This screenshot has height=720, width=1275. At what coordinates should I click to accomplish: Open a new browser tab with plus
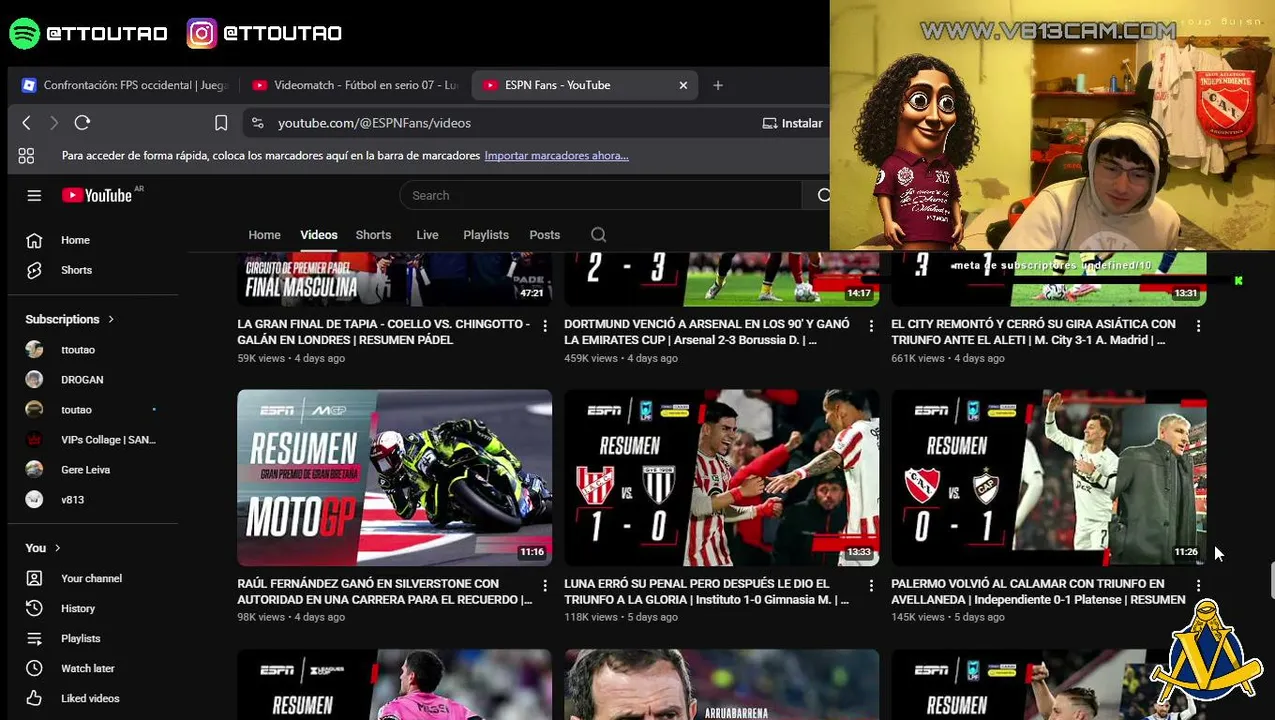pyautogui.click(x=718, y=85)
